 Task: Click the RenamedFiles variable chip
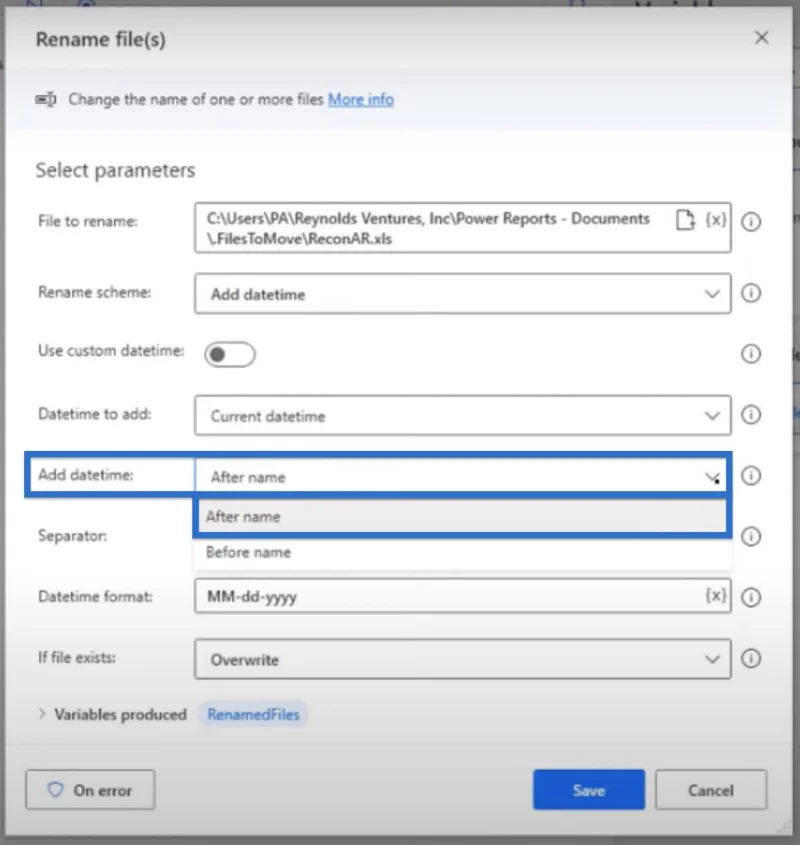coord(253,714)
